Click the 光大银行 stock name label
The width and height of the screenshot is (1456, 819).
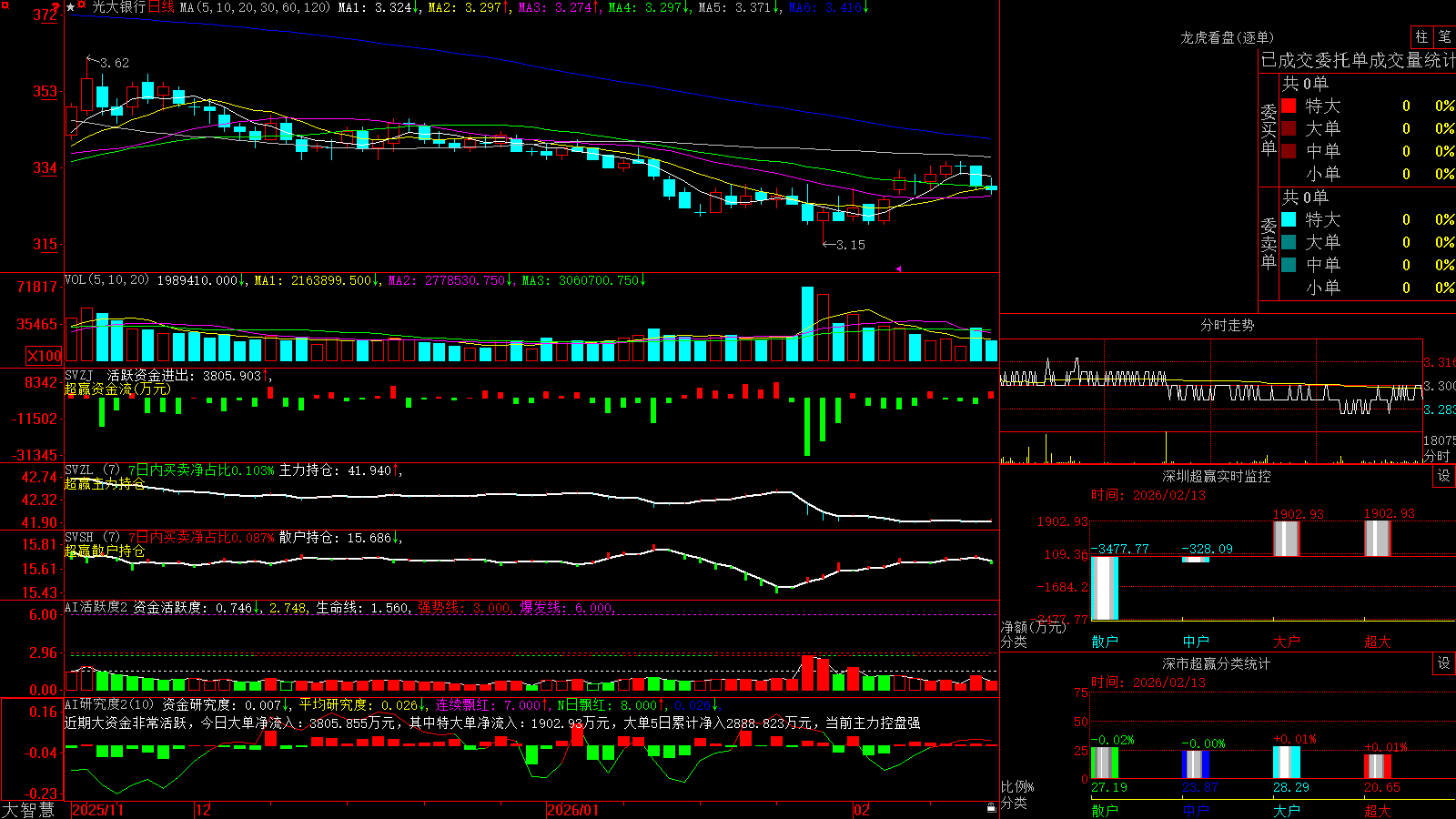[119, 7]
